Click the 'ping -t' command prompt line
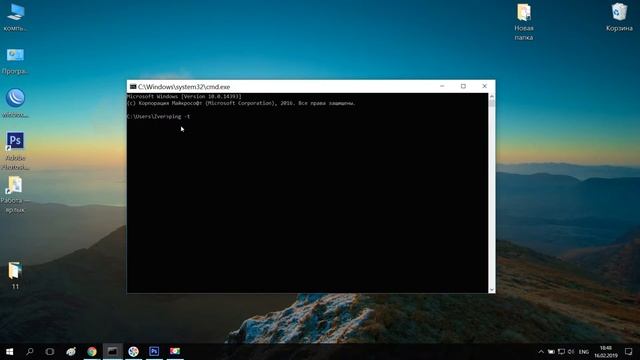This screenshot has width=640, height=360. coord(158,116)
